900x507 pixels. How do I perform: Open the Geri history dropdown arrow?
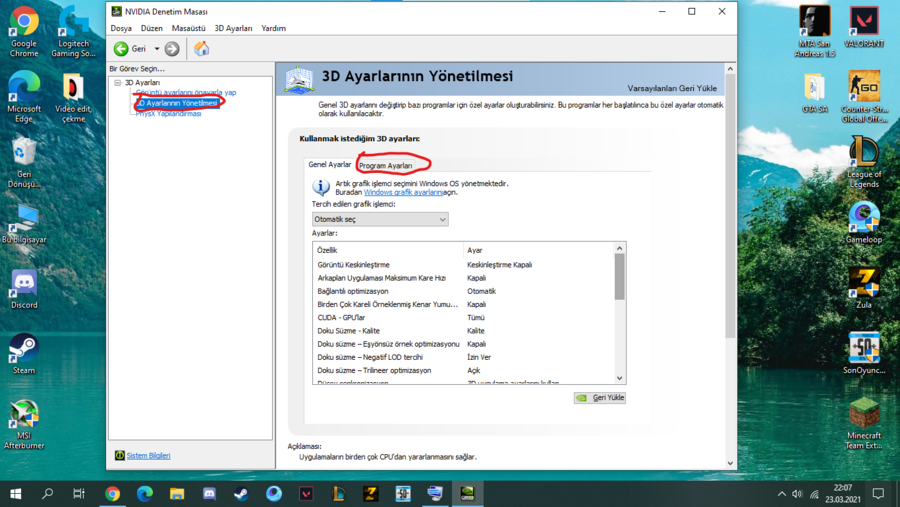pyautogui.click(x=157, y=49)
